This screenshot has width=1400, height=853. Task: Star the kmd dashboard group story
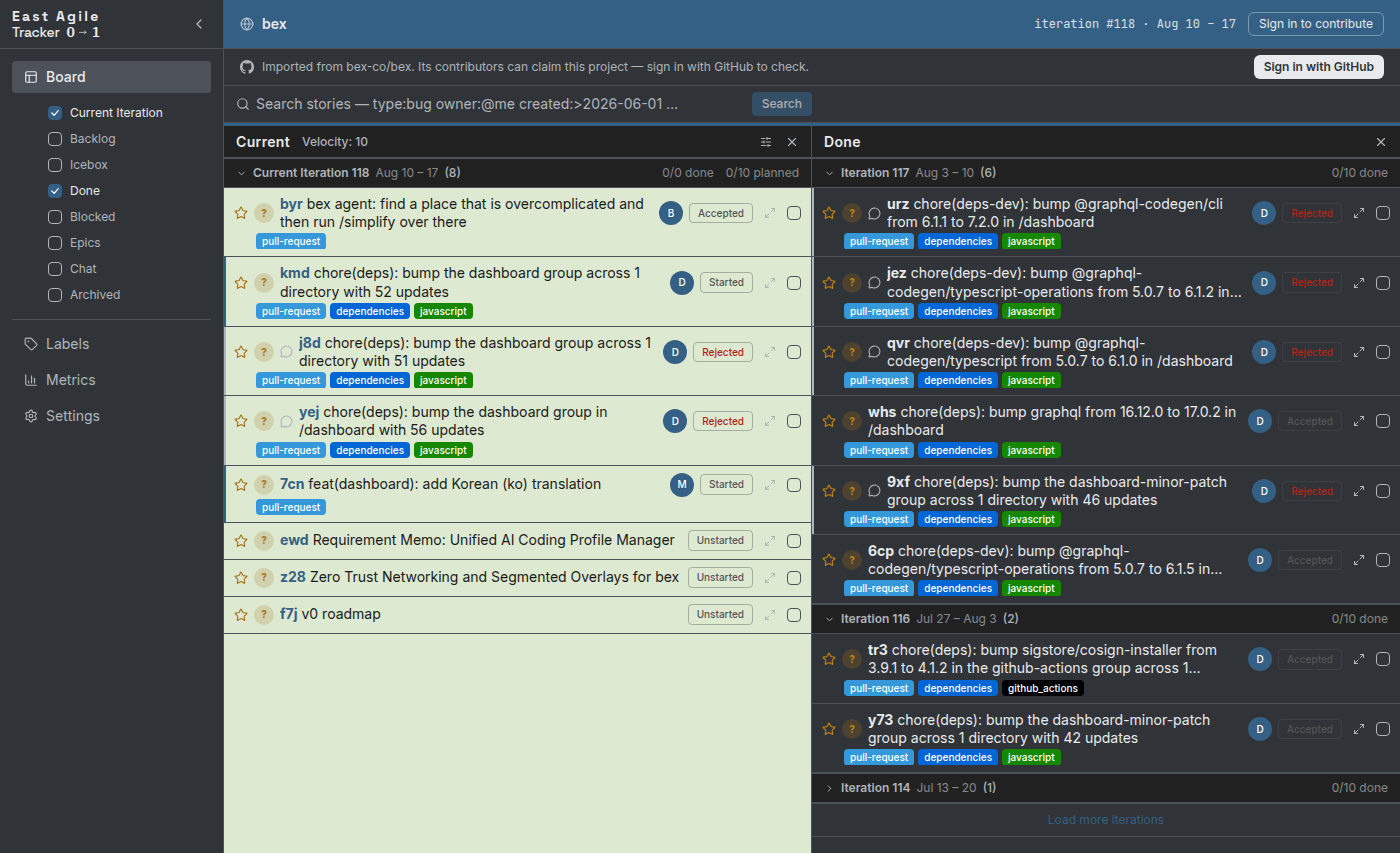(x=241, y=282)
